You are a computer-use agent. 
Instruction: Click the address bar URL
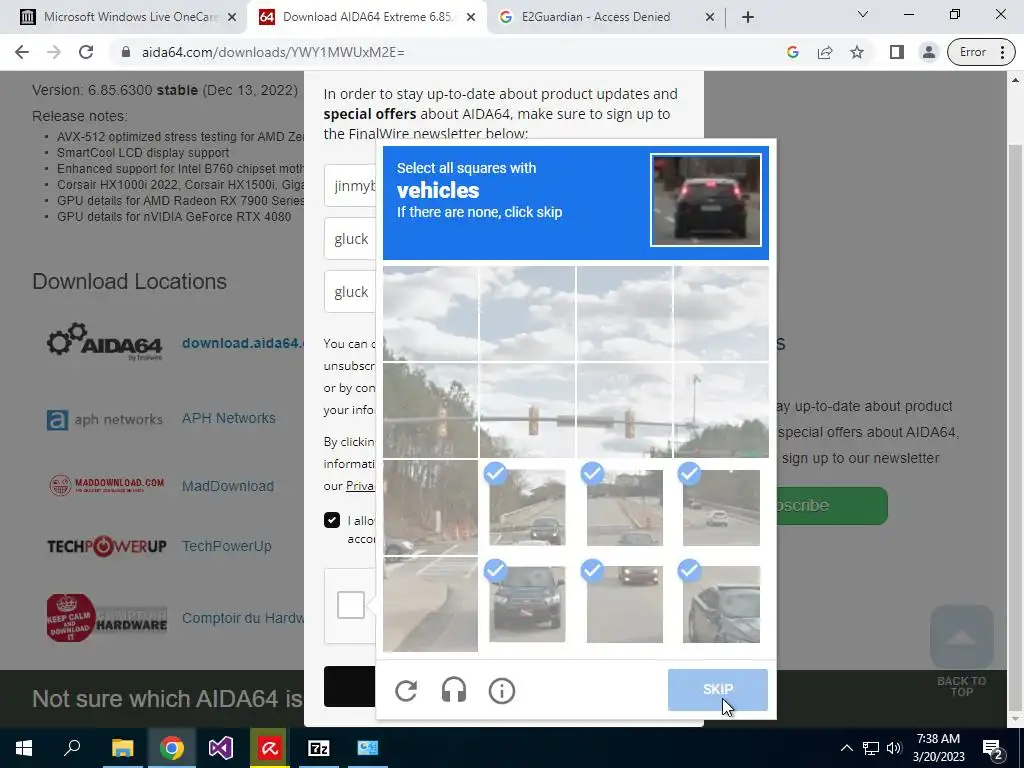point(273,52)
